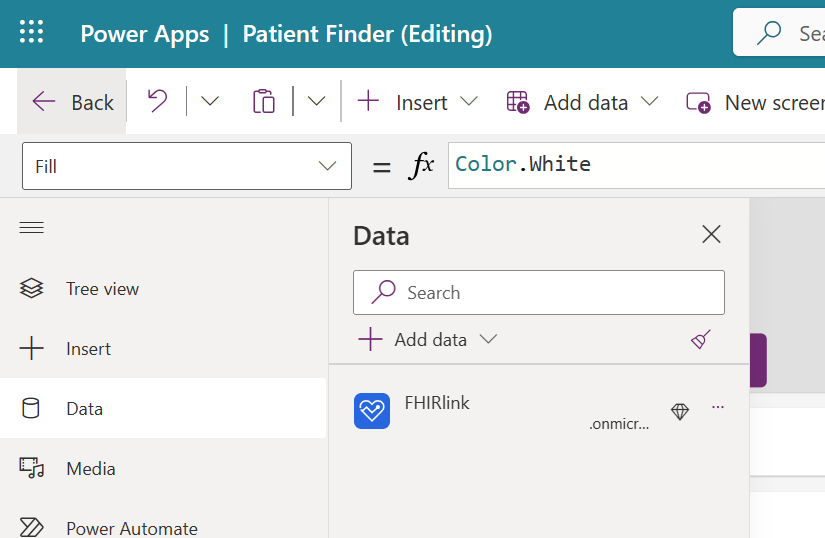Viewport: 825px width, 538px height.
Task: Collapse the left navigation hamburger menu
Action: pos(32,228)
